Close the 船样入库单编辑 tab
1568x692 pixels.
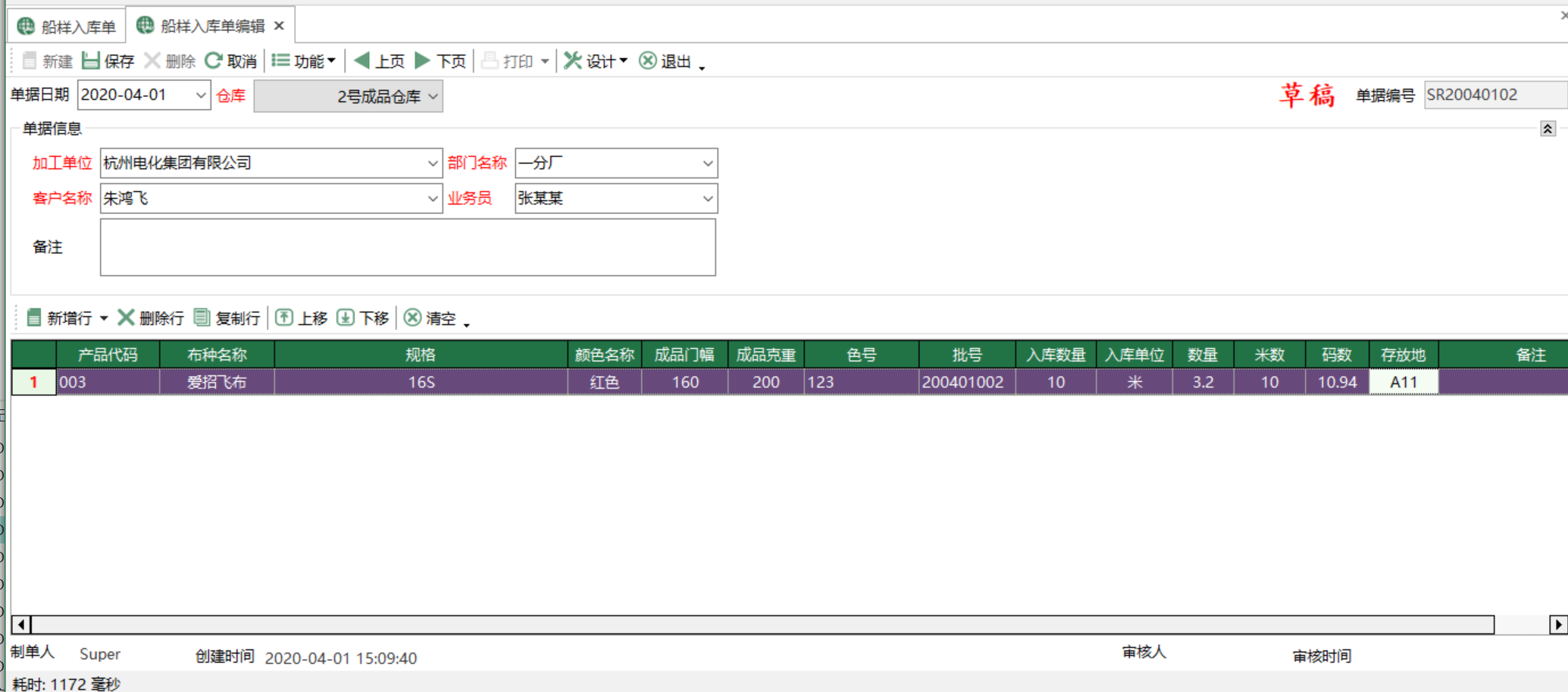[x=279, y=26]
